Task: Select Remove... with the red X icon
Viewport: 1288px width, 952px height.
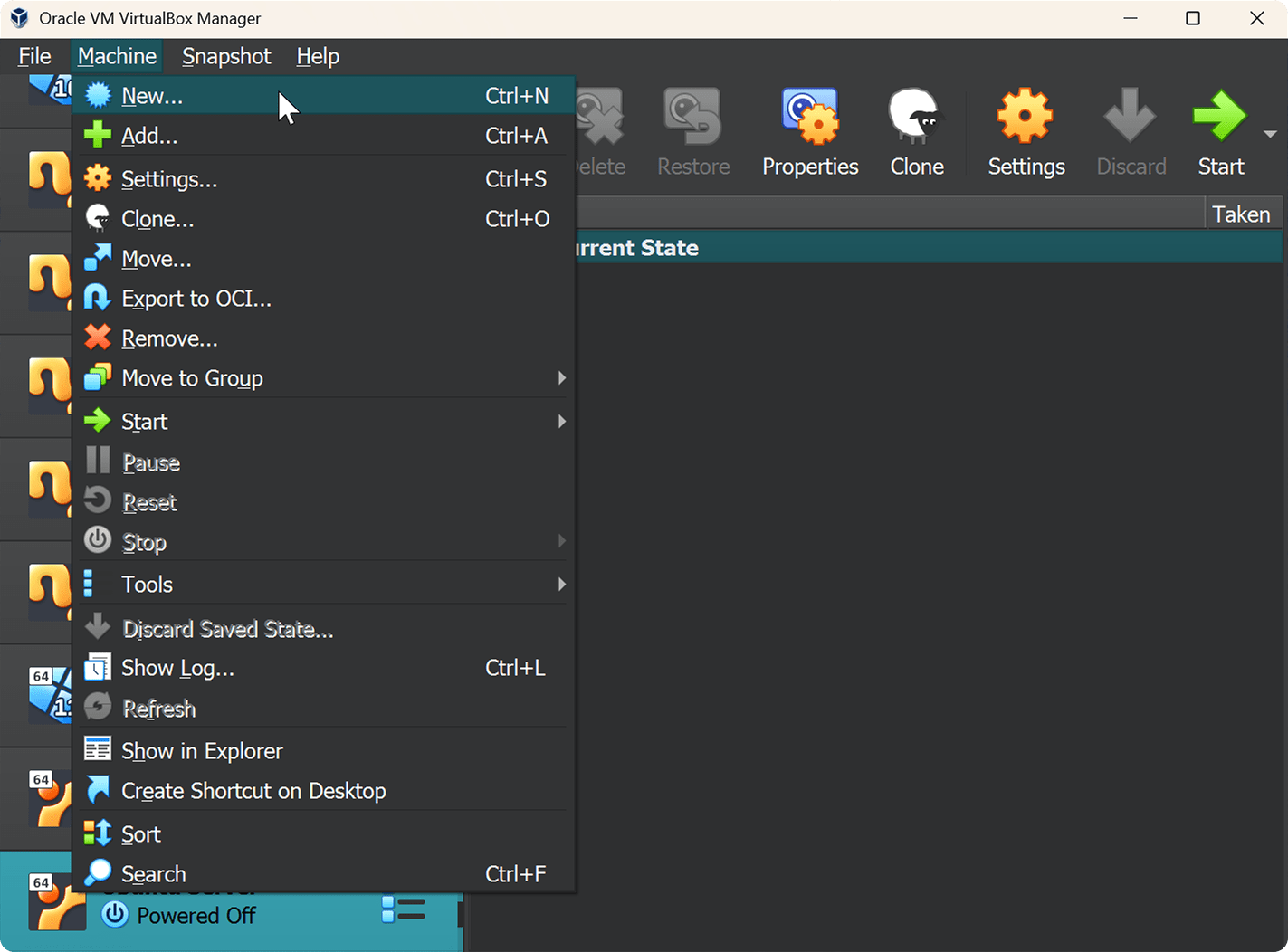Action: coord(169,338)
